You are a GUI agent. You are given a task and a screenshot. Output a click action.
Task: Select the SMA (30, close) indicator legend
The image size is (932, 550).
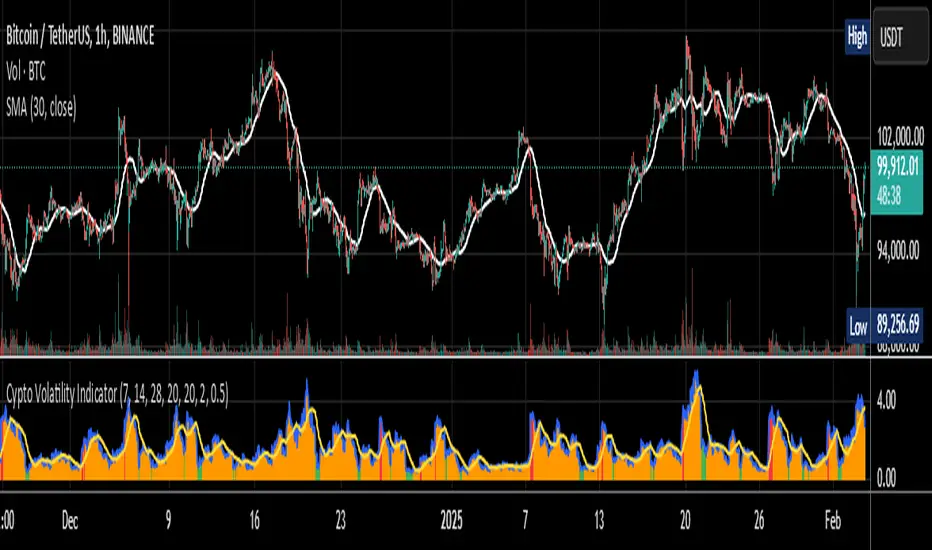click(x=41, y=108)
